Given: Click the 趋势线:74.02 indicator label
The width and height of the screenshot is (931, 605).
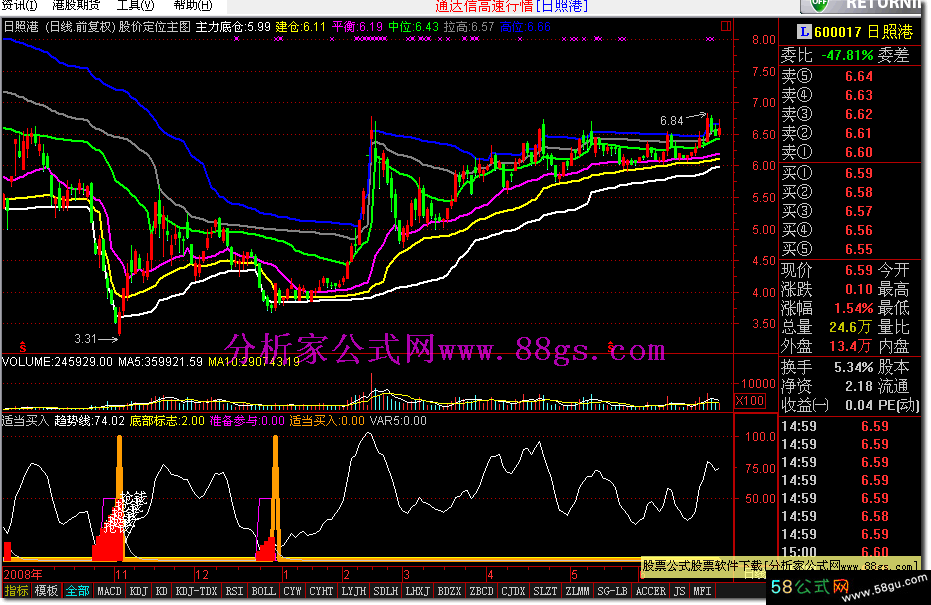Looking at the screenshot, I should point(90,421).
